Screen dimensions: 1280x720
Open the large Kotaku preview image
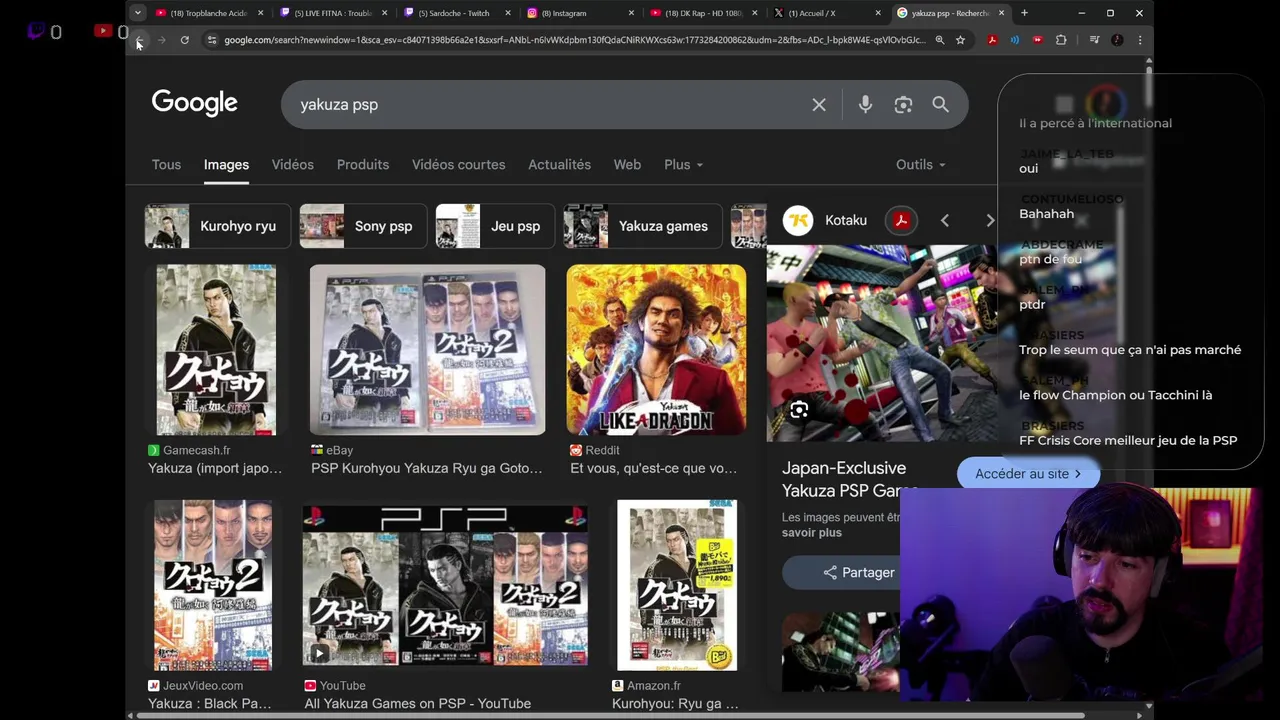[882, 343]
